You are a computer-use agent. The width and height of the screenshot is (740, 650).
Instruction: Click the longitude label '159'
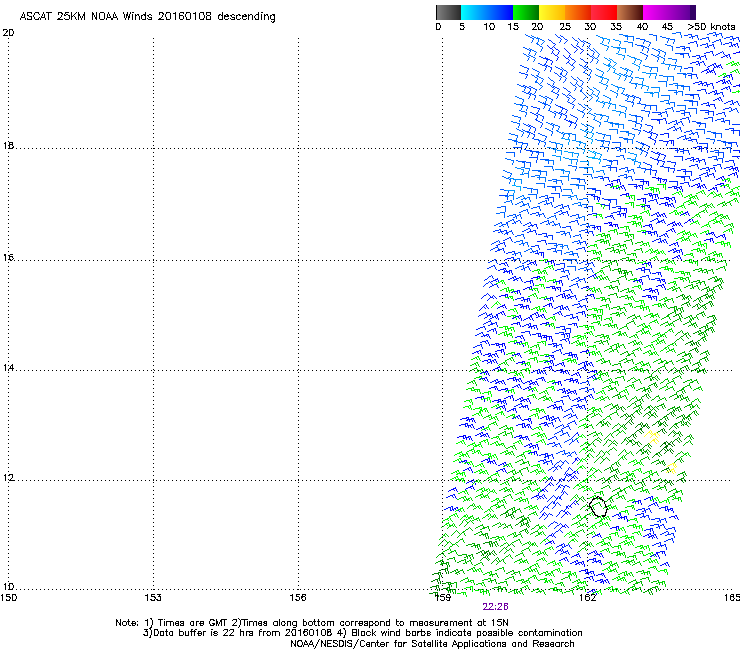click(443, 598)
